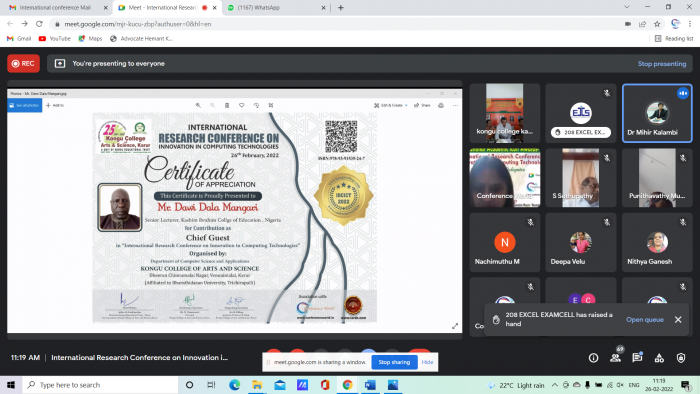The width and height of the screenshot is (700, 394).
Task: Select Dr Mihir Kalambi video tile
Action: pyautogui.click(x=657, y=113)
